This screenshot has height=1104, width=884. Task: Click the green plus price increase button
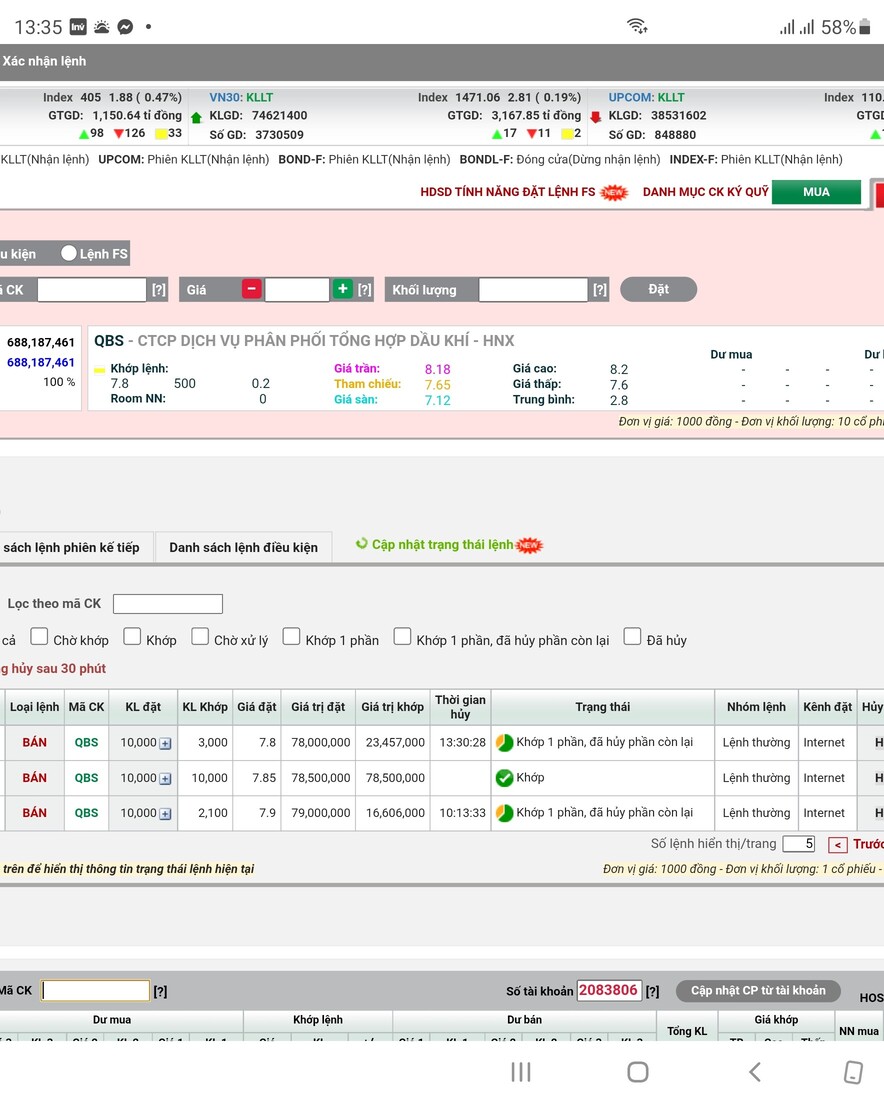tap(343, 289)
